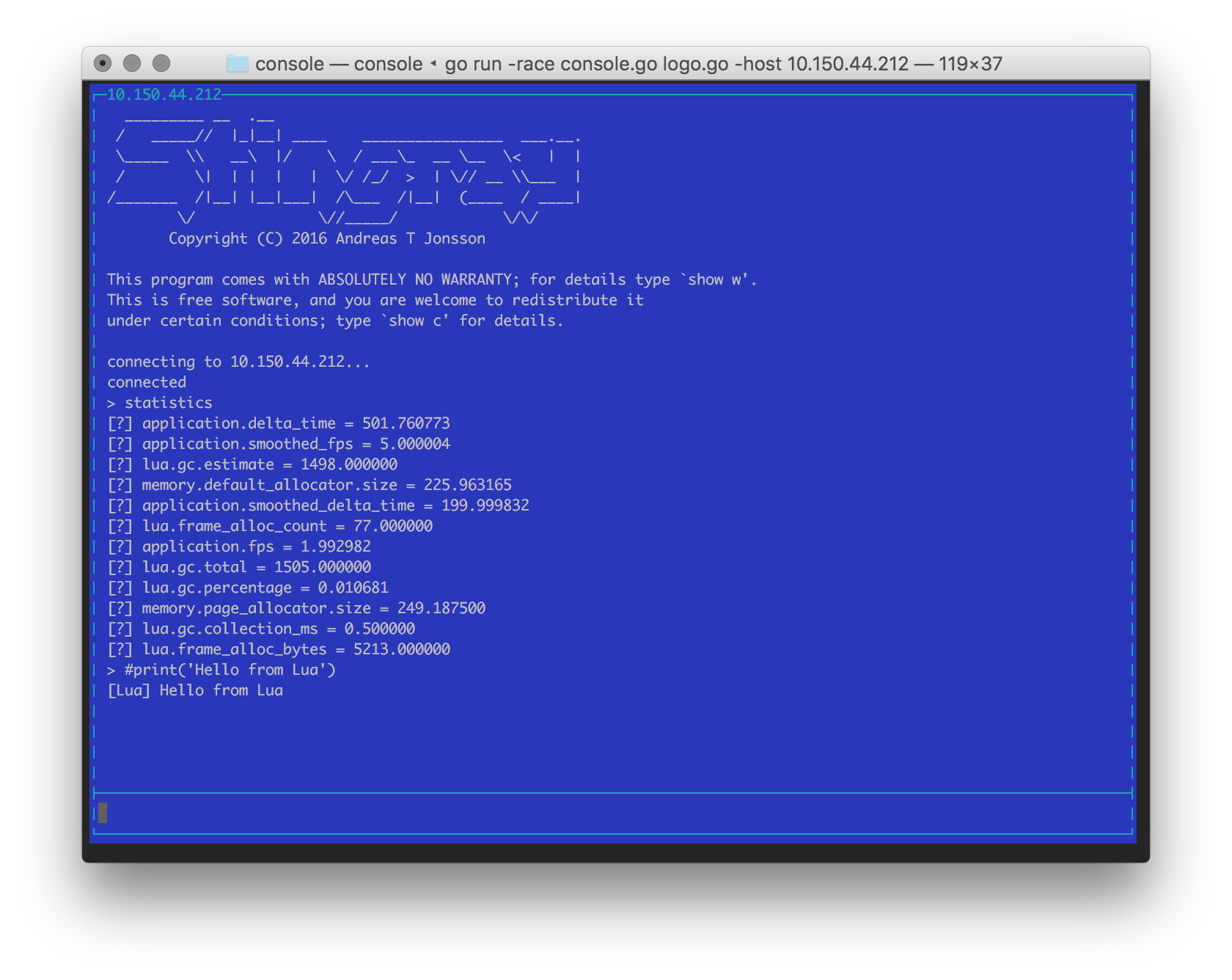The width and height of the screenshot is (1232, 980).
Task: Click the ABSOLUTELY NO WARRANTY line
Action: coord(432,279)
